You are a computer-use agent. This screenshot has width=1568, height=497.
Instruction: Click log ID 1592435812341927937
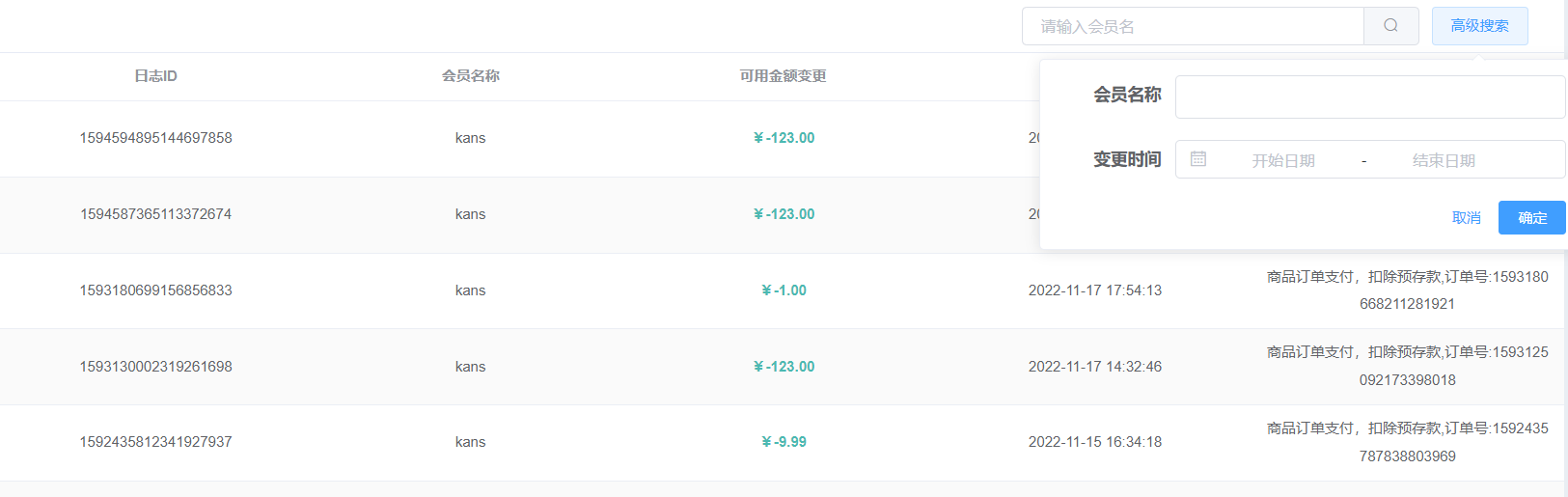(x=155, y=442)
